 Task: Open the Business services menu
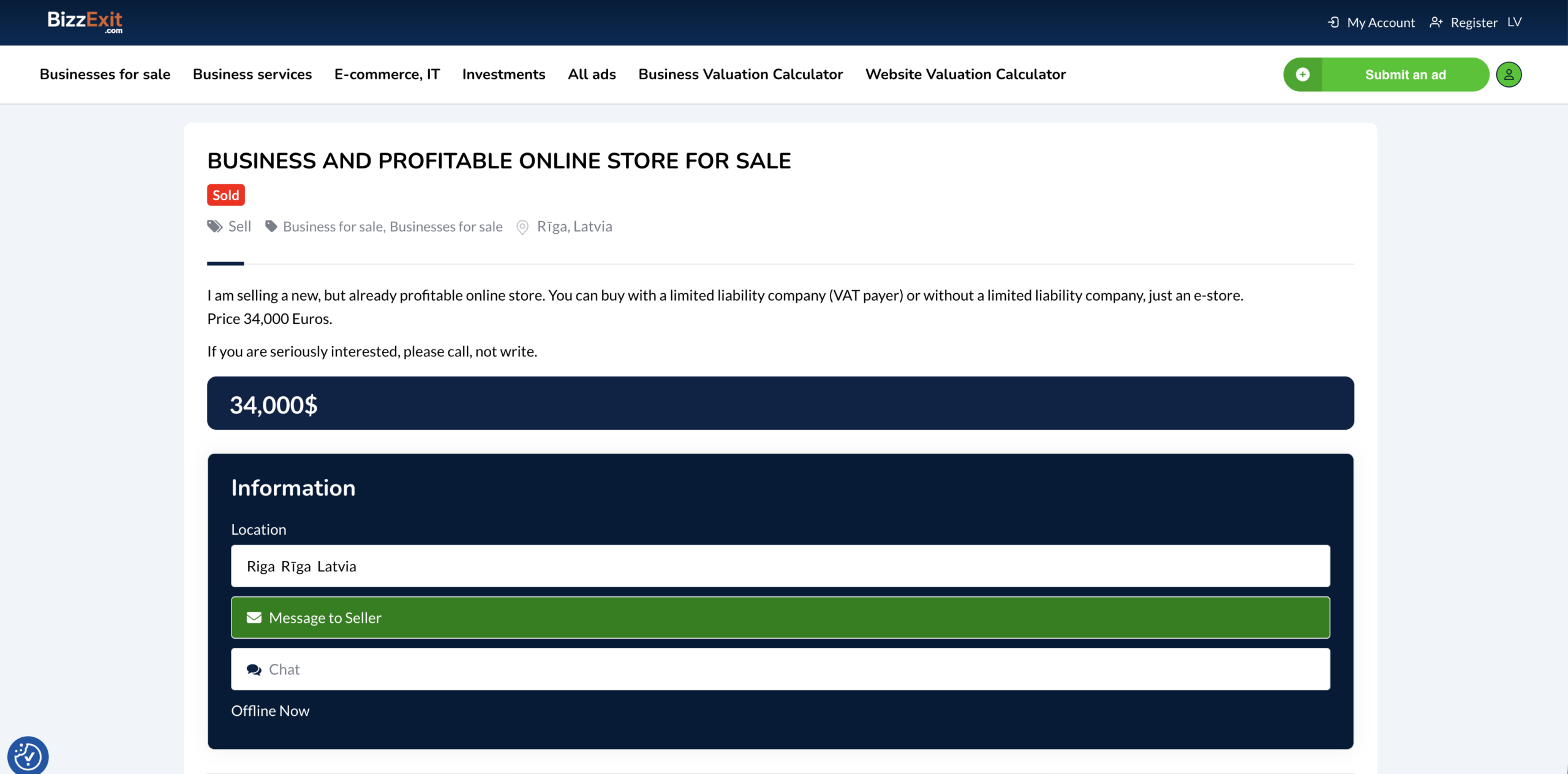click(252, 74)
